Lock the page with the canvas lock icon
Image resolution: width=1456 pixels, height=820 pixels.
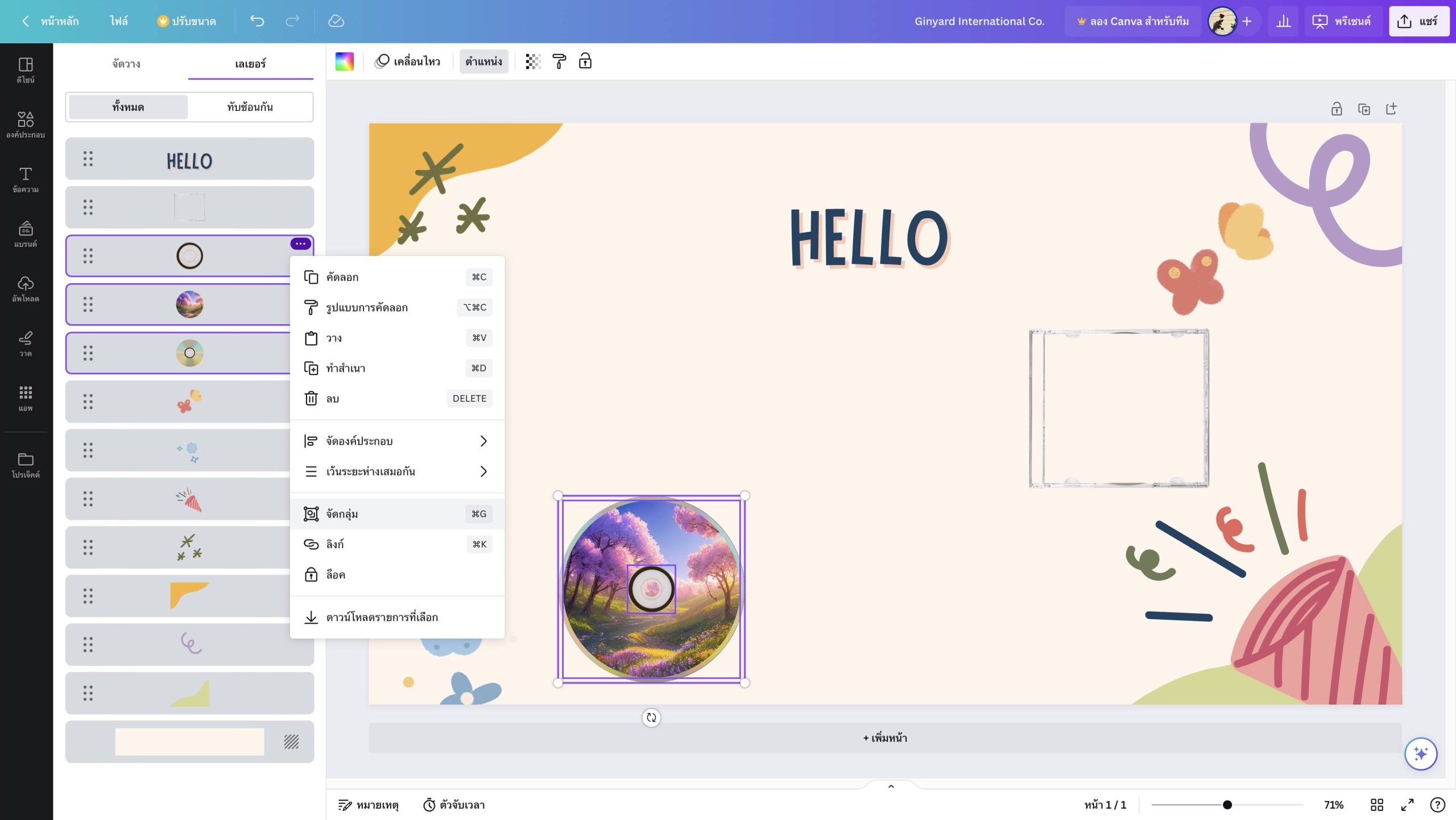1337,109
